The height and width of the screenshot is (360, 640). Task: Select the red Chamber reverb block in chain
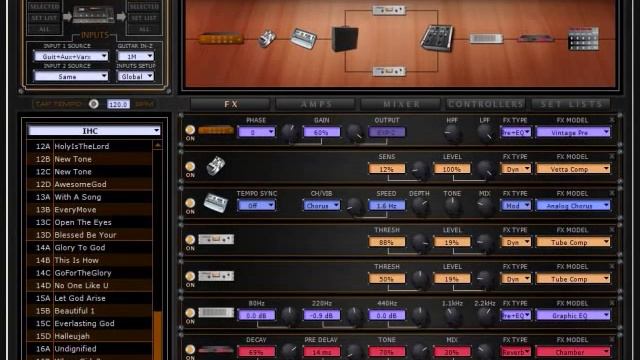coord(536,39)
